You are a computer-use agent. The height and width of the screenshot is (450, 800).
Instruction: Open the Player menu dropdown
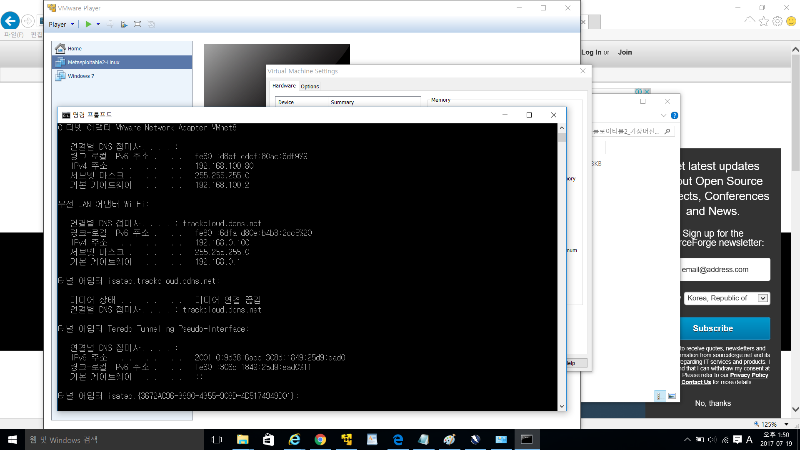click(61, 24)
